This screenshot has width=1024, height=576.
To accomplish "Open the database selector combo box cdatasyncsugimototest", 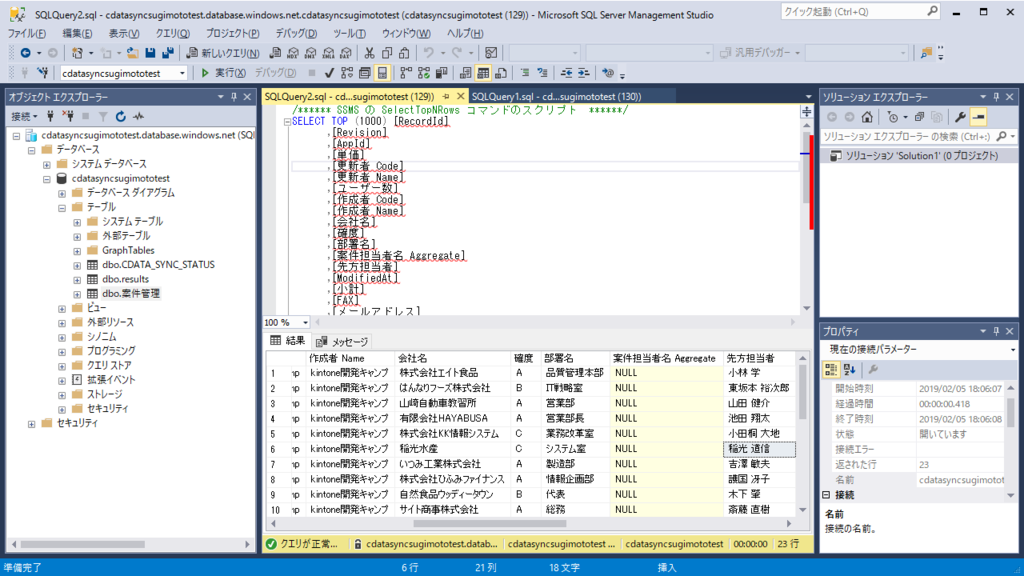I will 123,73.
